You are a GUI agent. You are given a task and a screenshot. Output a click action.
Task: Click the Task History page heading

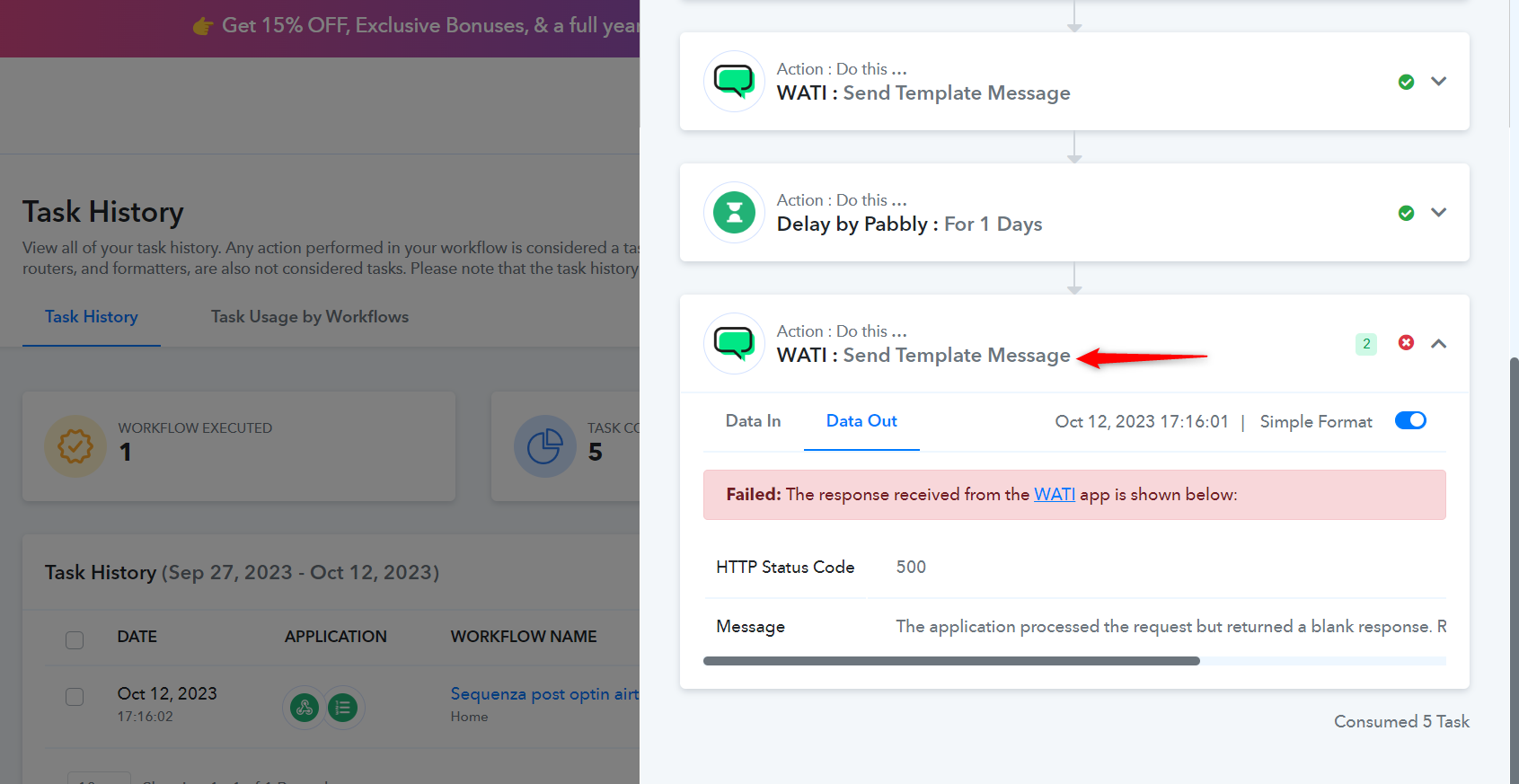point(103,212)
